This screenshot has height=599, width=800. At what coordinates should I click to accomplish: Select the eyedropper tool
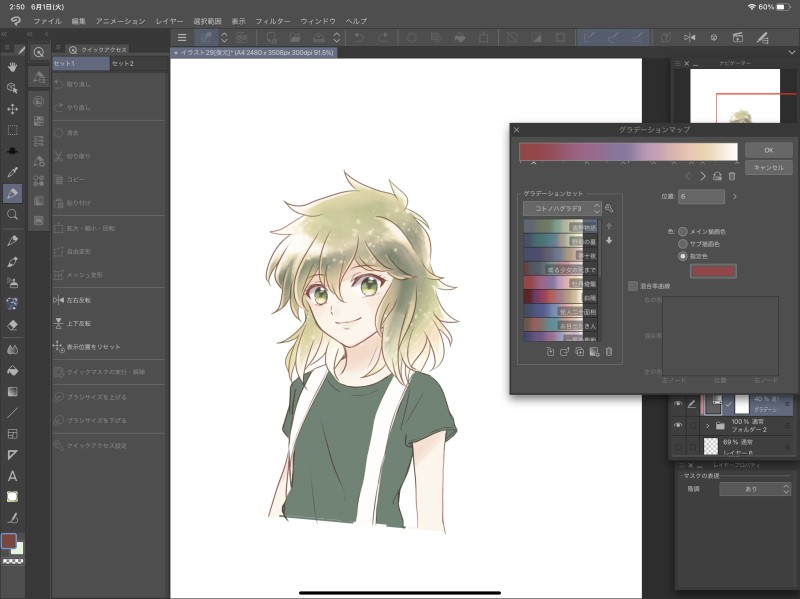(13, 172)
